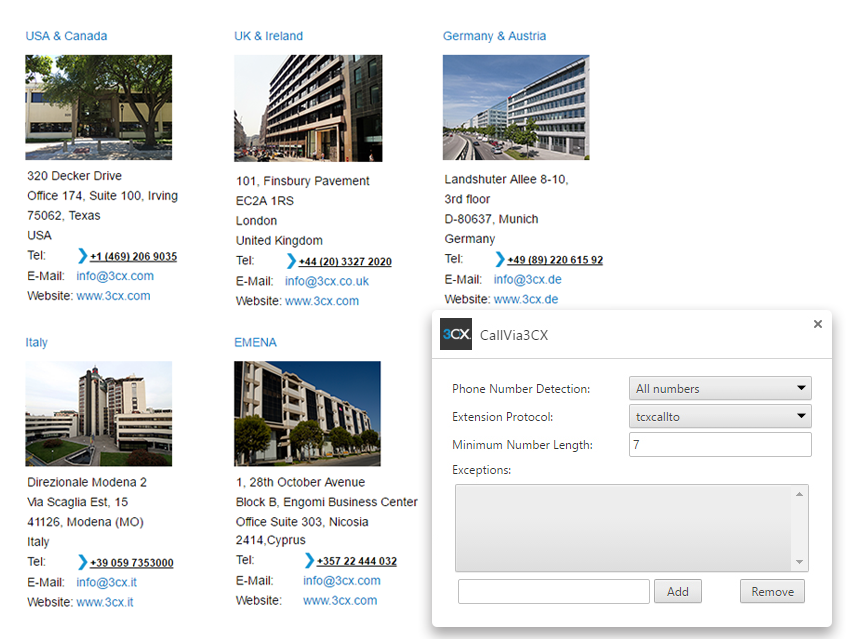Click the '101, Finsbury Pavement' address line
Image resolution: width=848 pixels, height=639 pixels.
click(302, 181)
